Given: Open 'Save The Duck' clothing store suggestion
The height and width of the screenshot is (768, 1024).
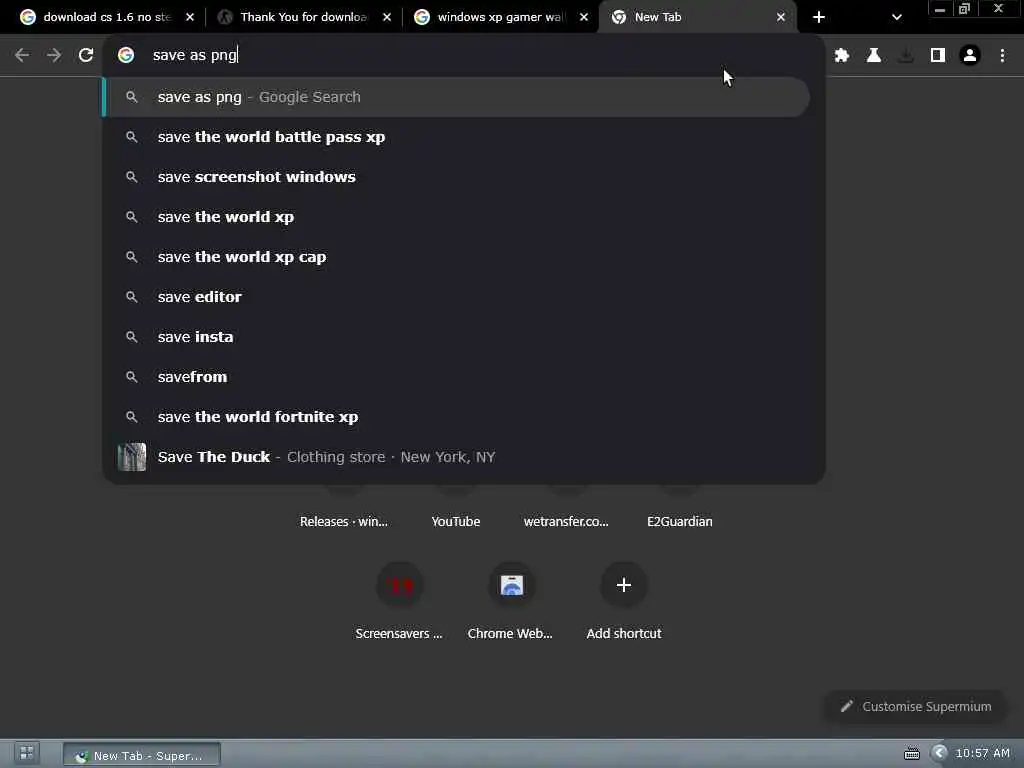Looking at the screenshot, I should pyautogui.click(x=456, y=457).
